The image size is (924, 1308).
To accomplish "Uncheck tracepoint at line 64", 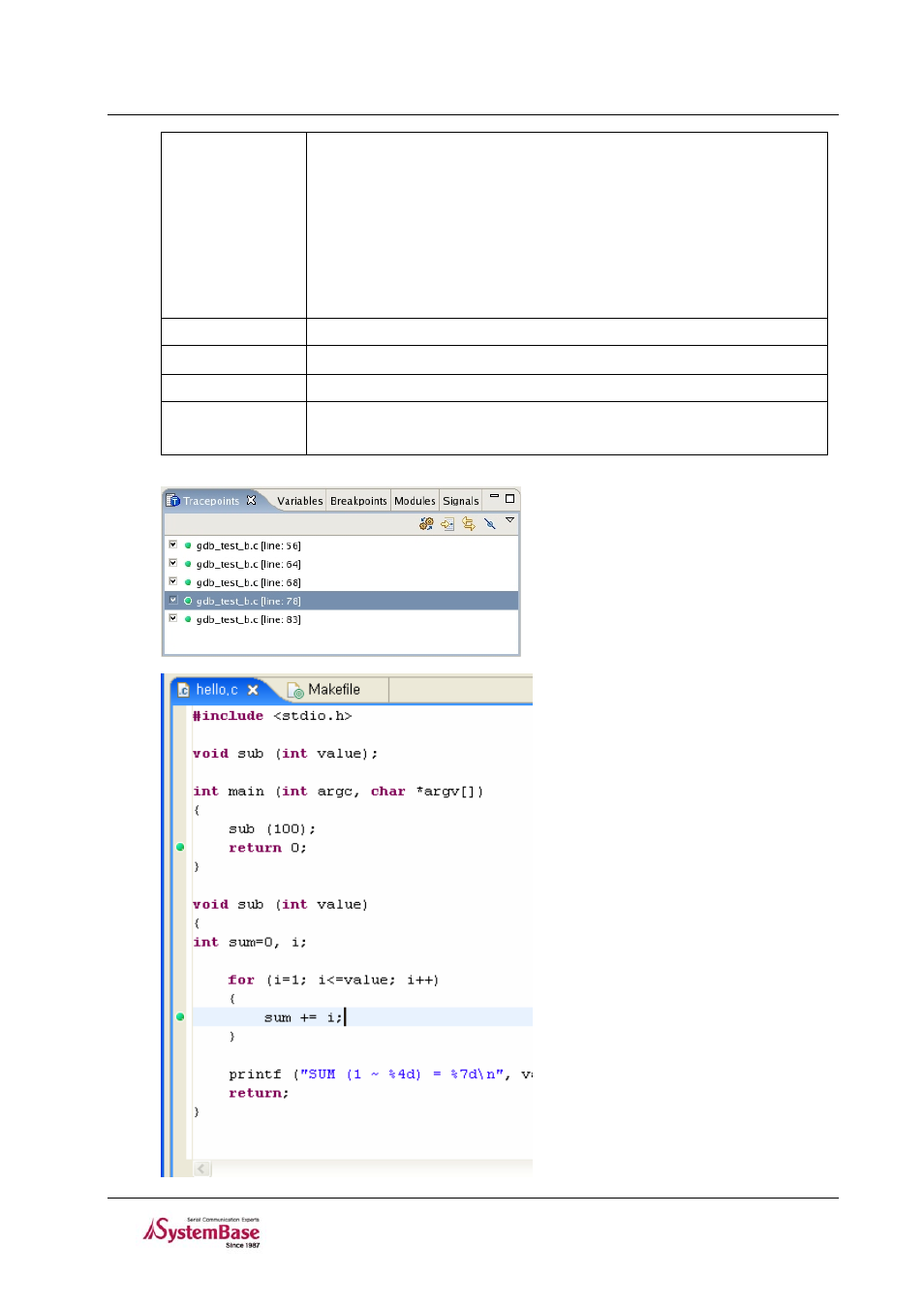I will click(173, 563).
